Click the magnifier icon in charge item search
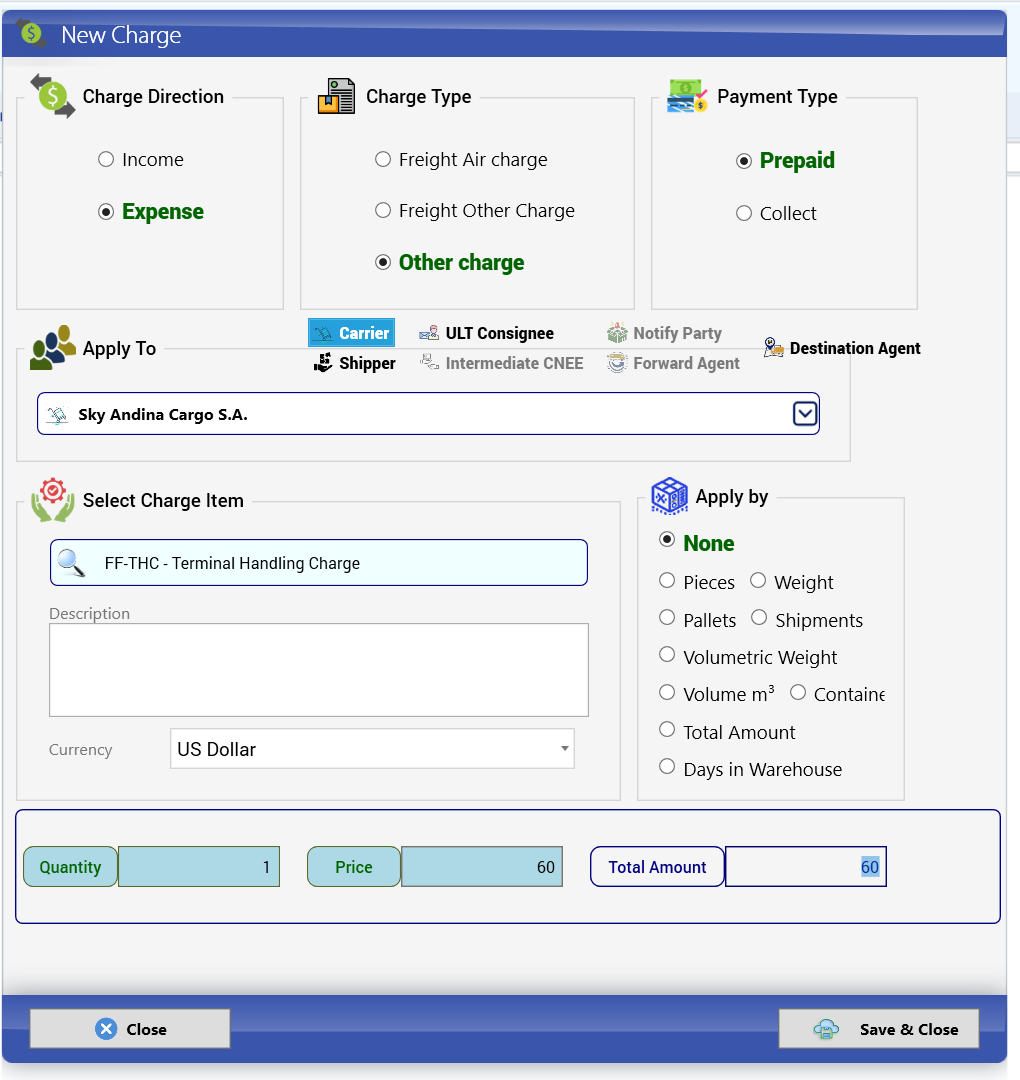The height and width of the screenshot is (1080, 1020). (x=71, y=563)
